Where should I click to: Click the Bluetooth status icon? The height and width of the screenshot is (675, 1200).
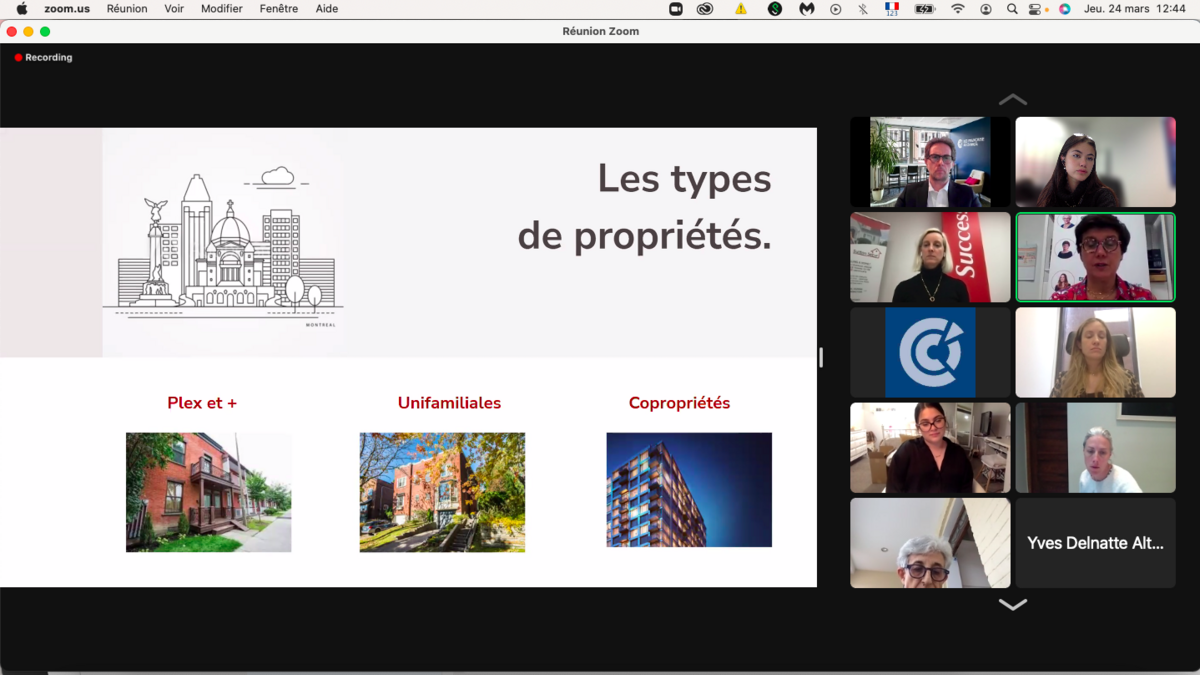pos(863,9)
